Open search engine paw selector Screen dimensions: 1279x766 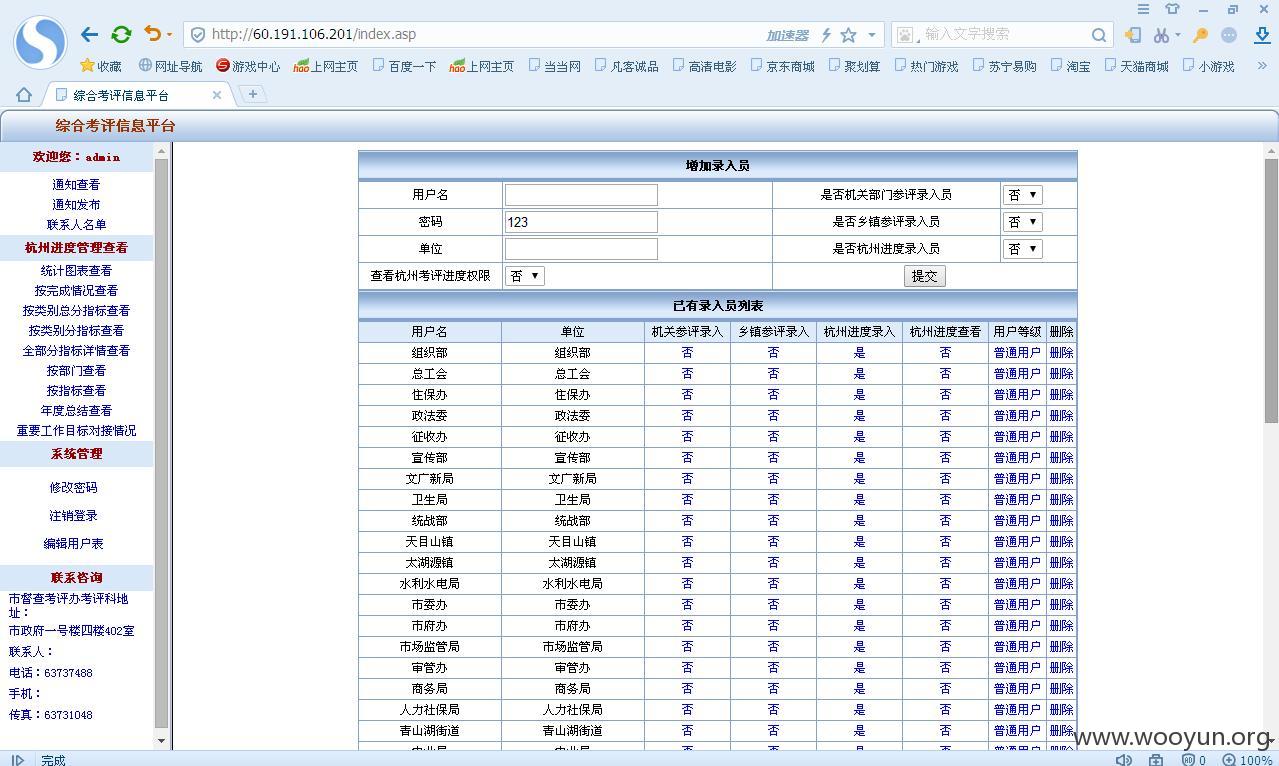[905, 35]
